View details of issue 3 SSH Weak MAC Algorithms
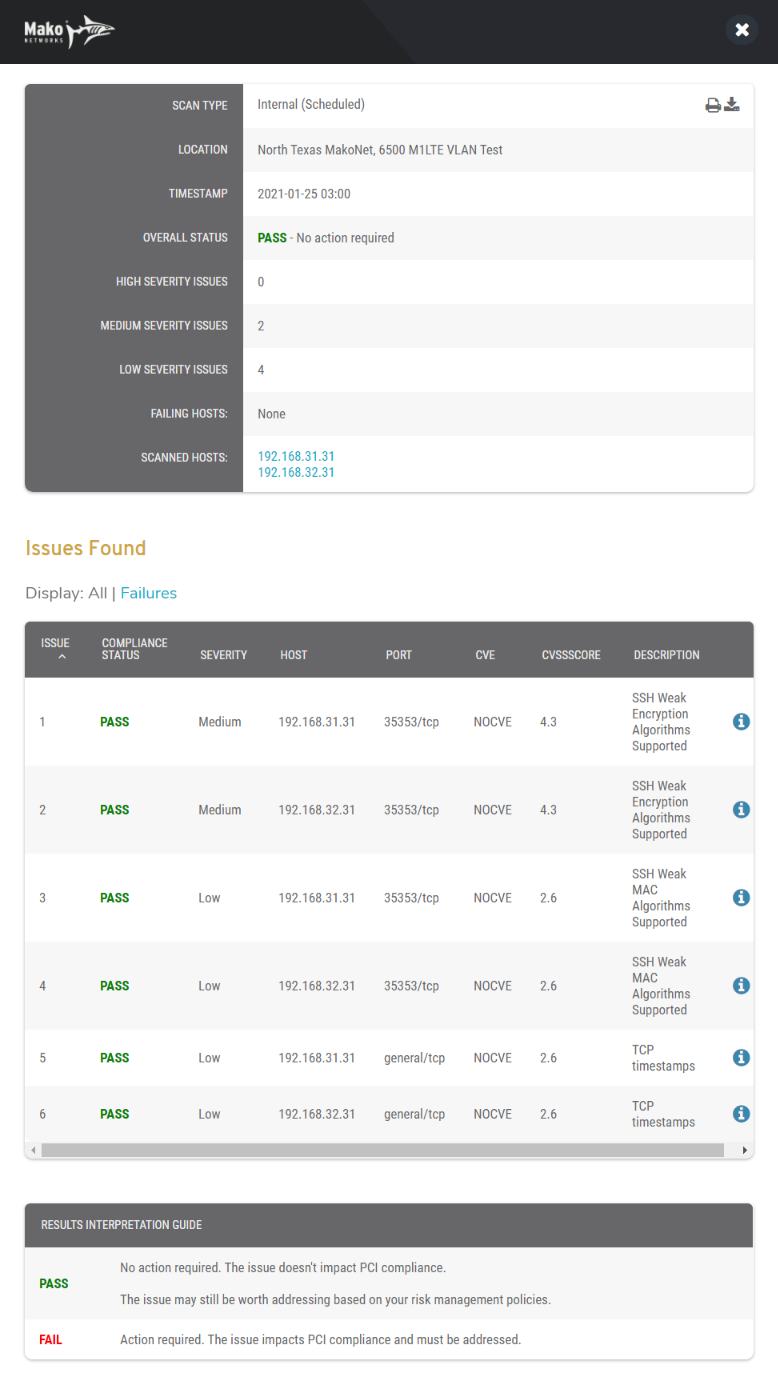 [x=740, y=897]
